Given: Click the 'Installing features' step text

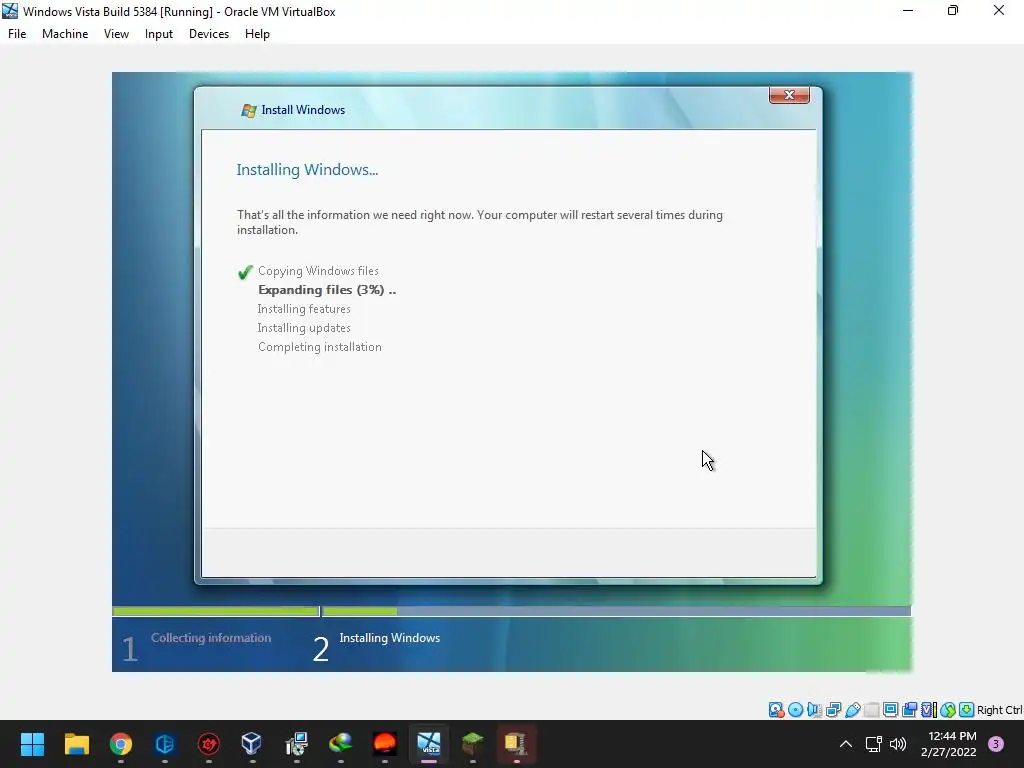Looking at the screenshot, I should click(304, 309).
